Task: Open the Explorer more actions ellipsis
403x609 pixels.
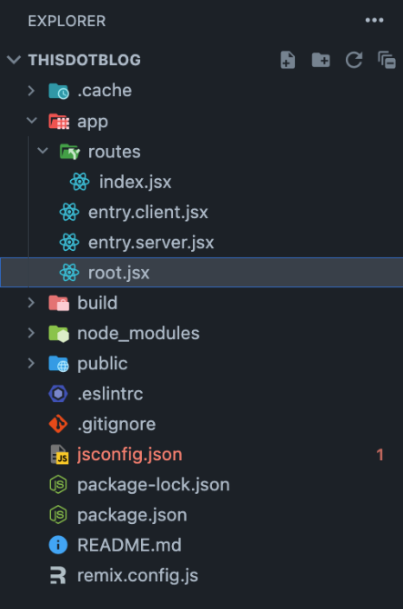Action: coord(374,20)
